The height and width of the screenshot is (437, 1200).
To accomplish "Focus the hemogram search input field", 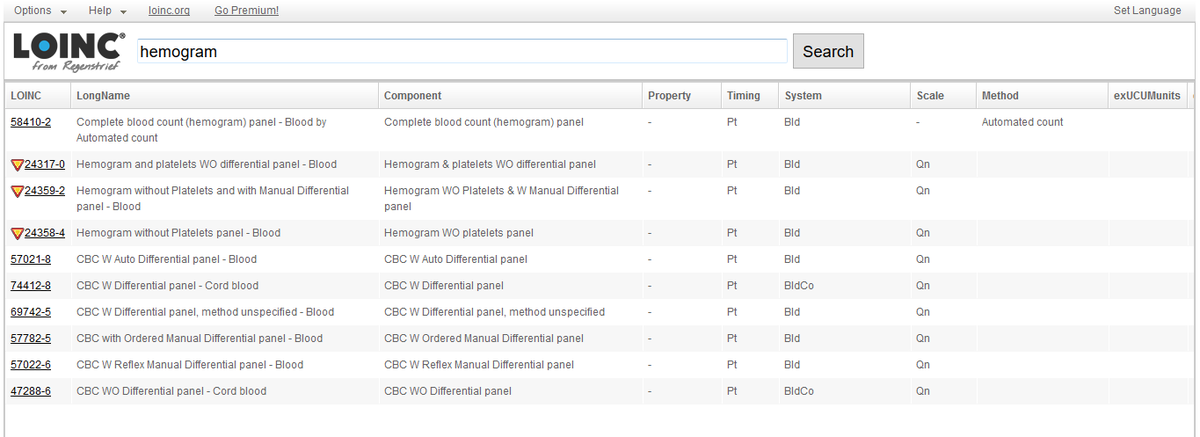I will [x=462, y=51].
